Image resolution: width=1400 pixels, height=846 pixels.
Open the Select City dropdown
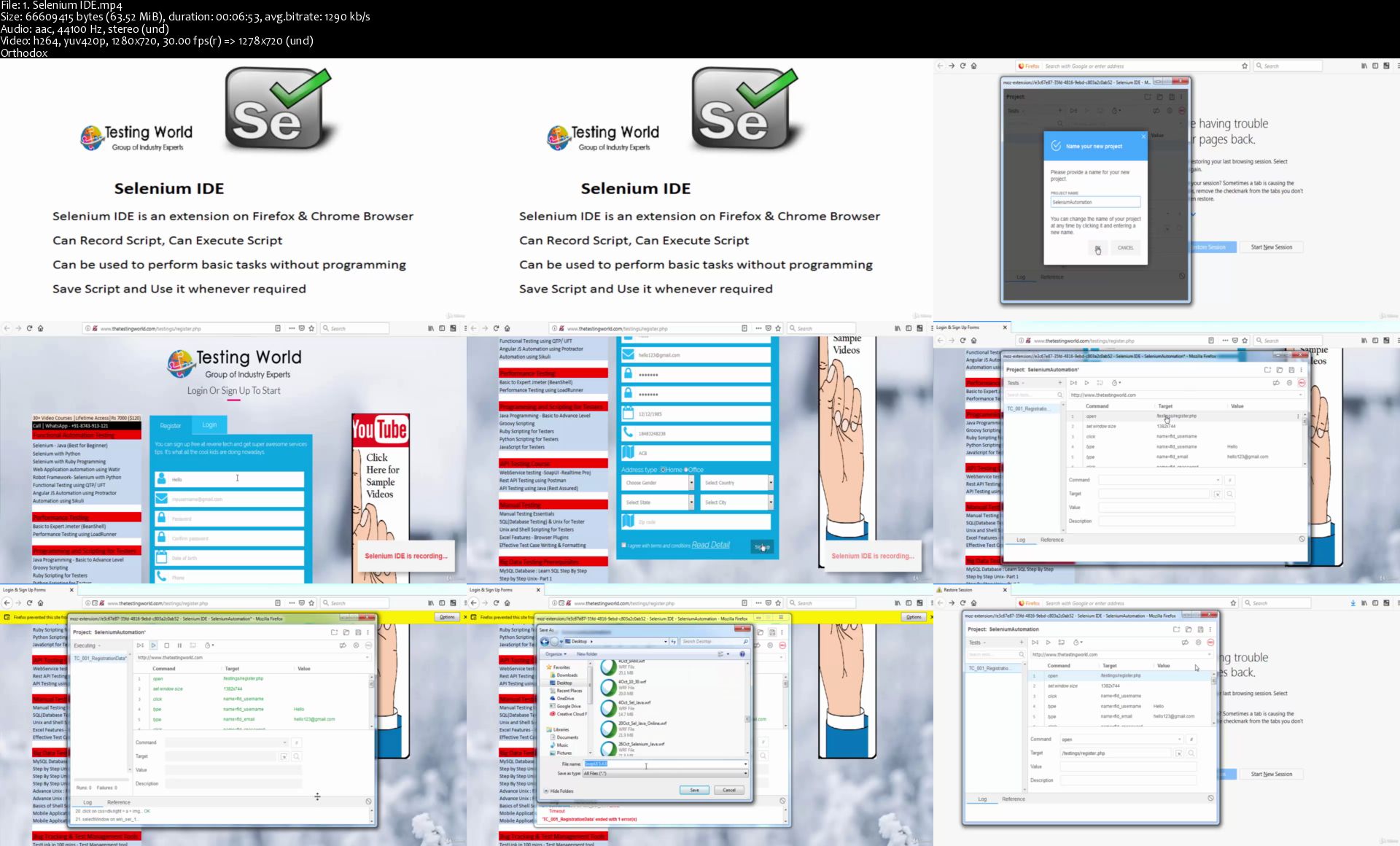point(736,502)
